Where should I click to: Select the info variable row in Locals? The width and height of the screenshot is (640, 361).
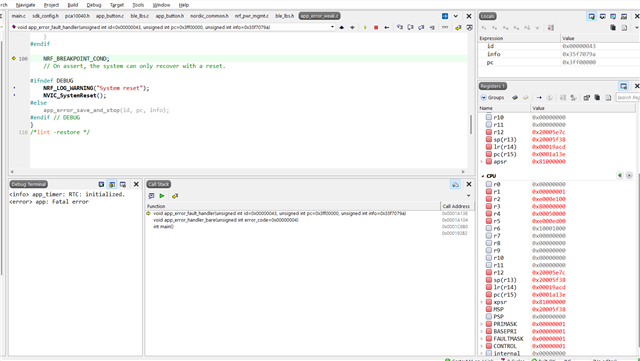(x=559, y=54)
